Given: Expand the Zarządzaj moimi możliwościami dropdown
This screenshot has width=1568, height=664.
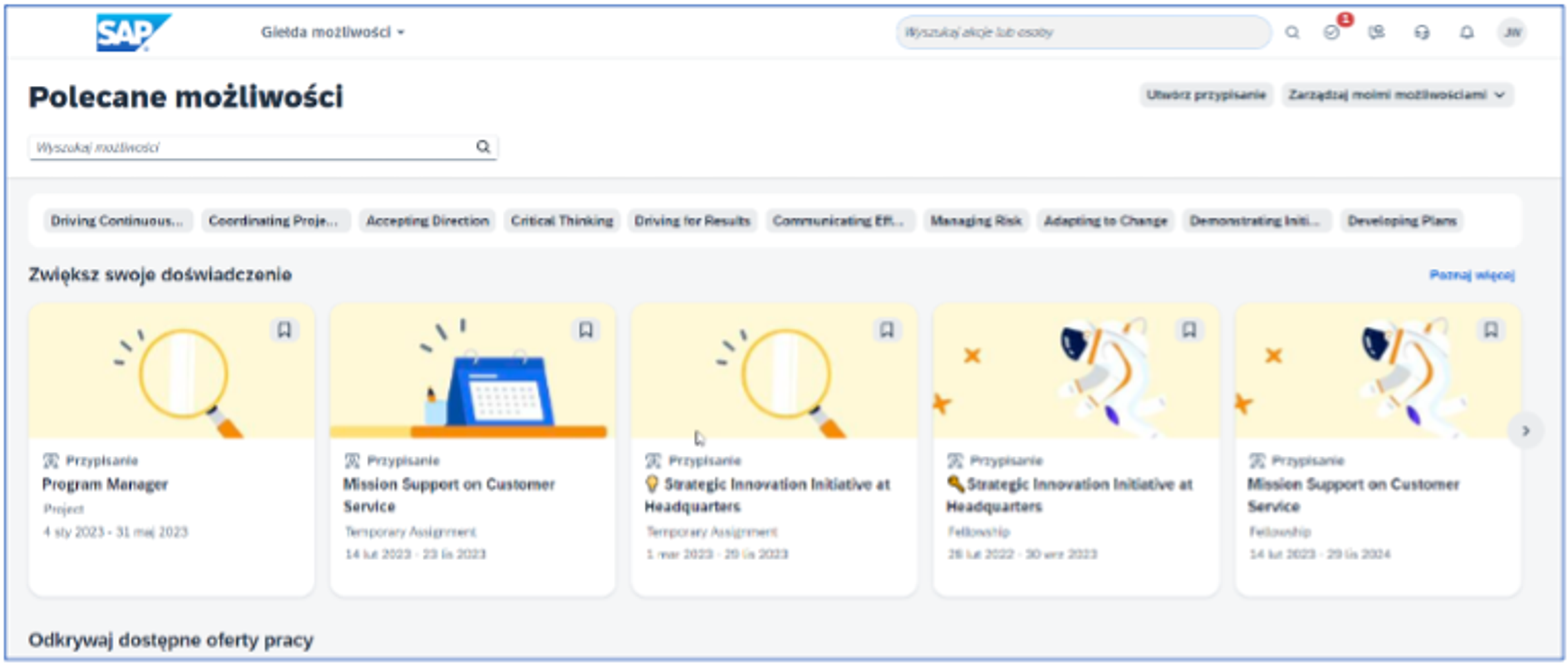Looking at the screenshot, I should coord(1398,95).
